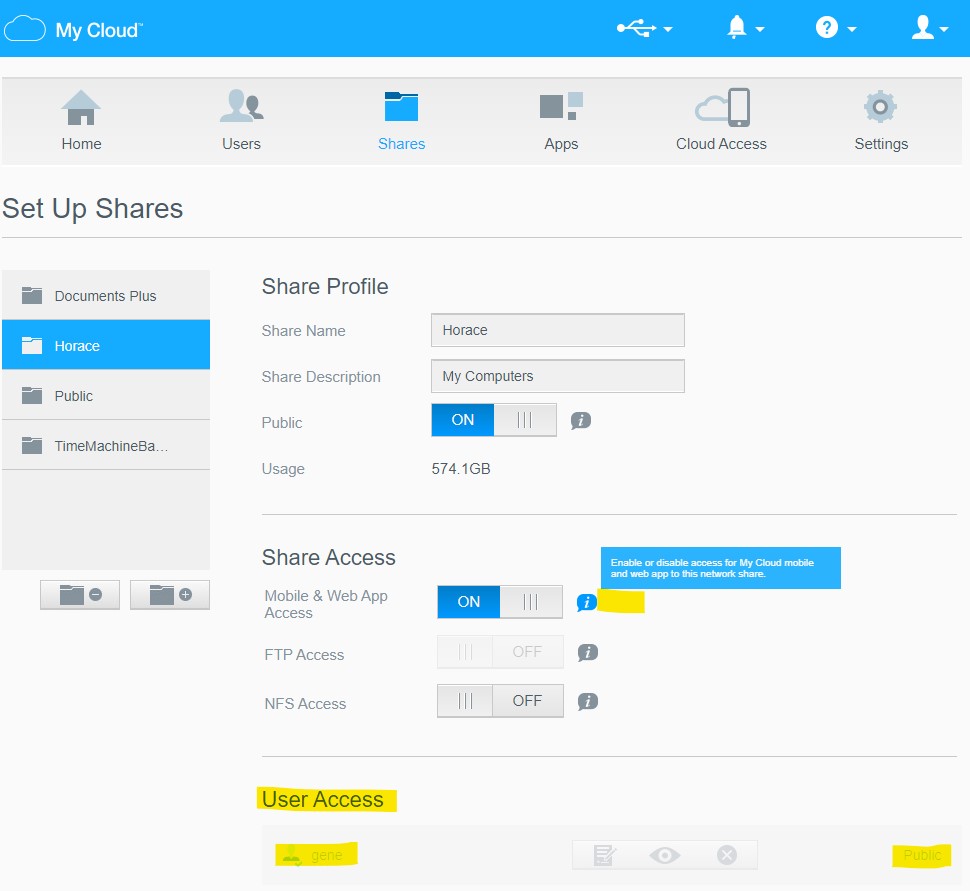Edit the Share Name field
The image size is (970, 891).
click(557, 330)
